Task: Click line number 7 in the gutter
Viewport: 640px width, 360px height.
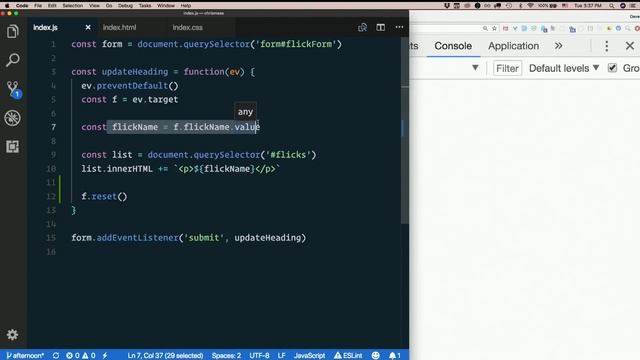Action: pyautogui.click(x=53, y=127)
